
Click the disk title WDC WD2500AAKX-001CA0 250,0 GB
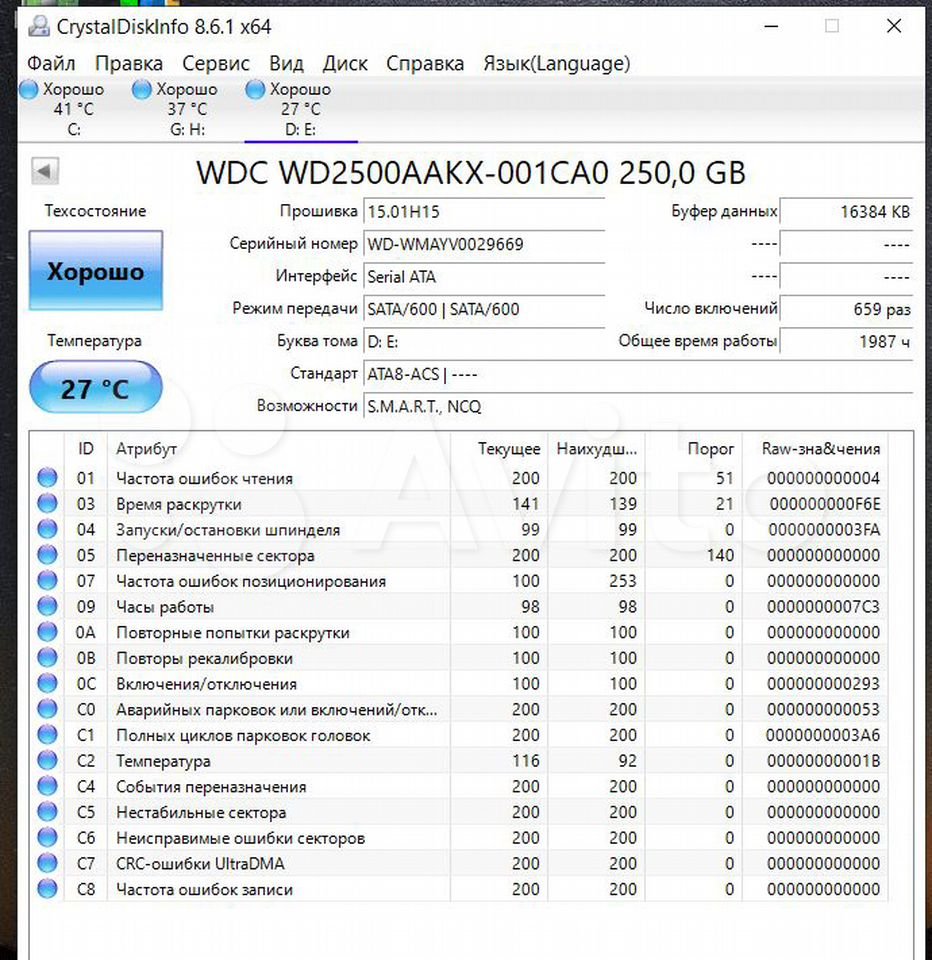click(471, 173)
